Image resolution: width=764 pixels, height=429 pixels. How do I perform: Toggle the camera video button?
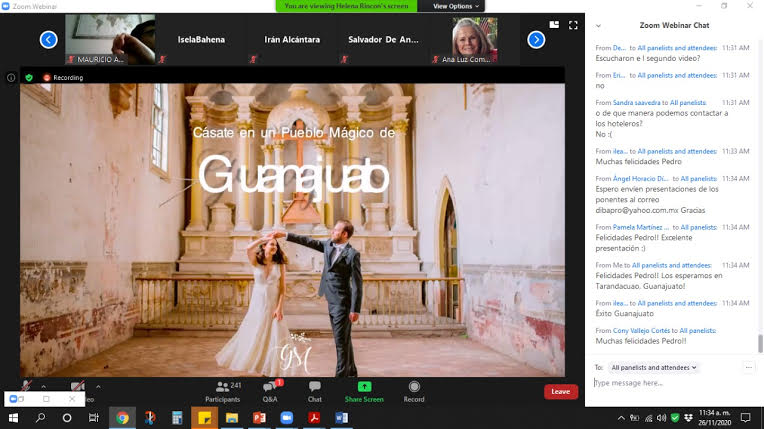[x=78, y=387]
